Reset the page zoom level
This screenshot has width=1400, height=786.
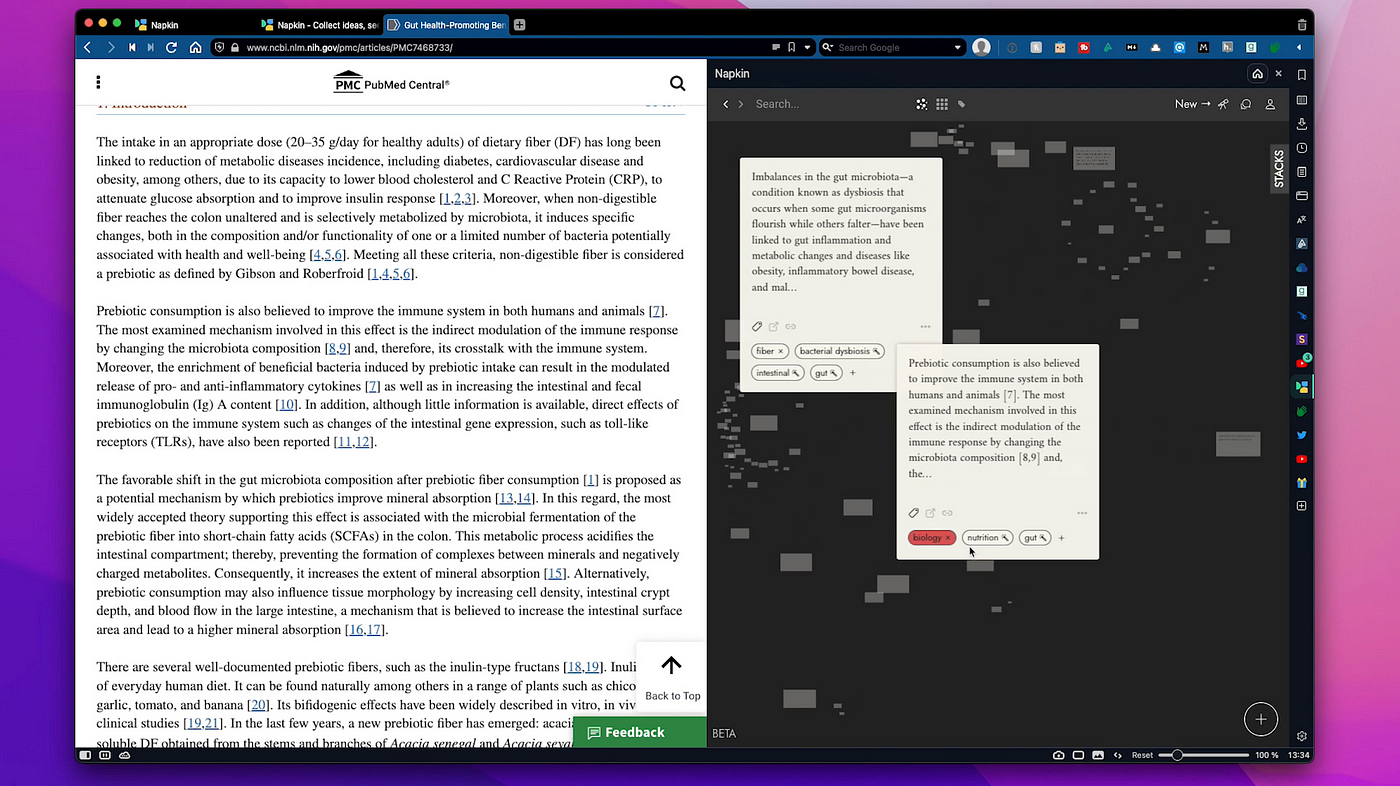pos(1142,755)
